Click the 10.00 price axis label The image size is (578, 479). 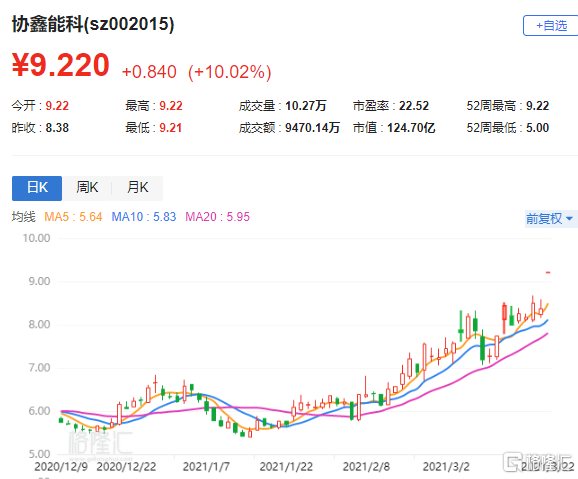36,238
